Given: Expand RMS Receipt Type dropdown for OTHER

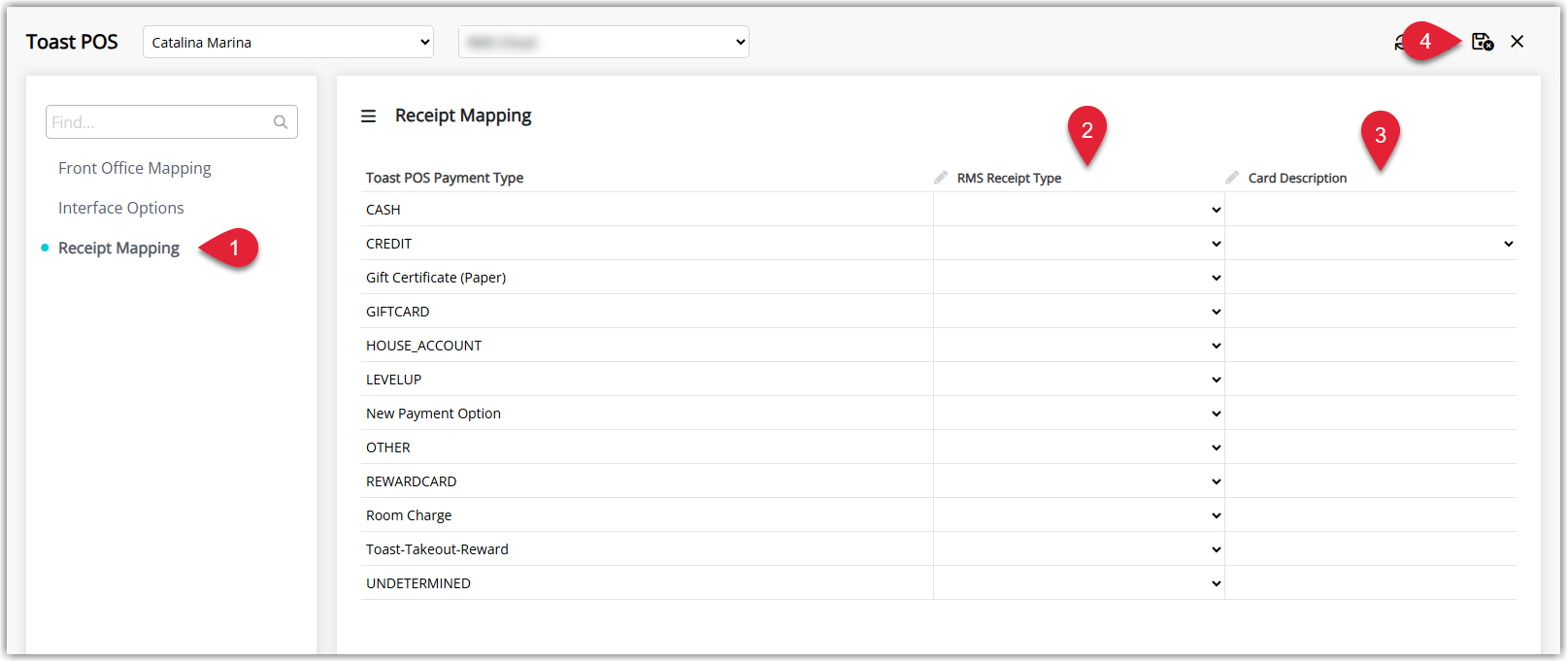Looking at the screenshot, I should click(x=1079, y=447).
